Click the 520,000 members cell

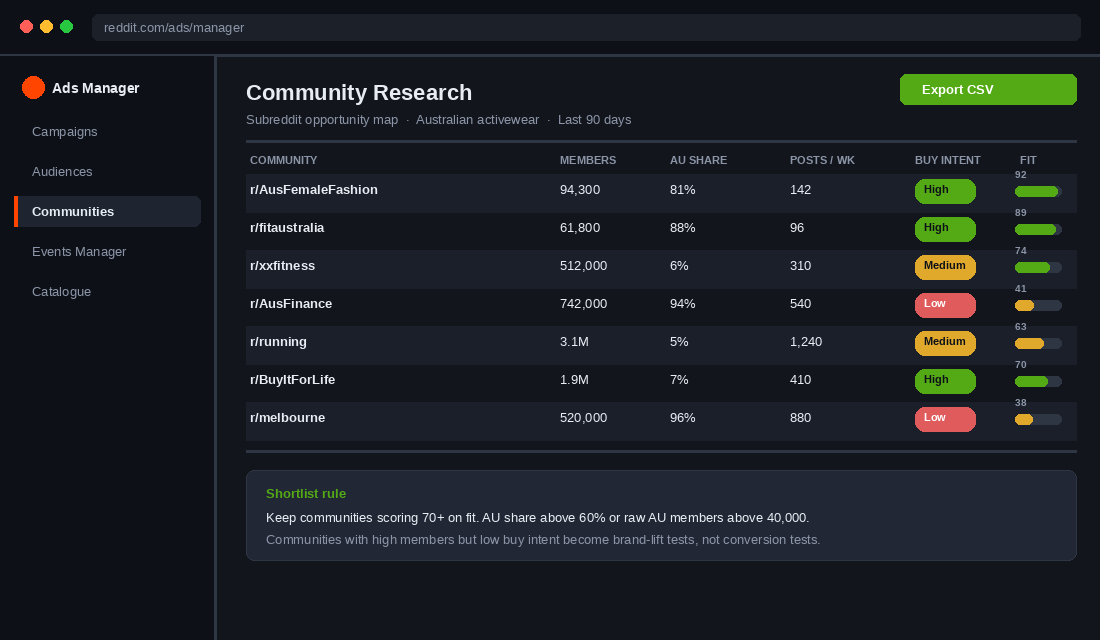[x=583, y=418]
